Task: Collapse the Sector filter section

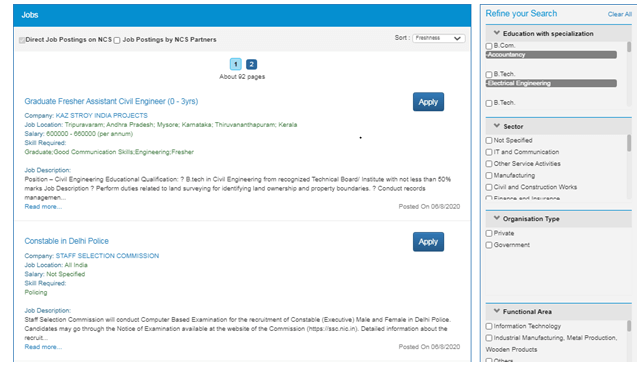Action: point(496,126)
